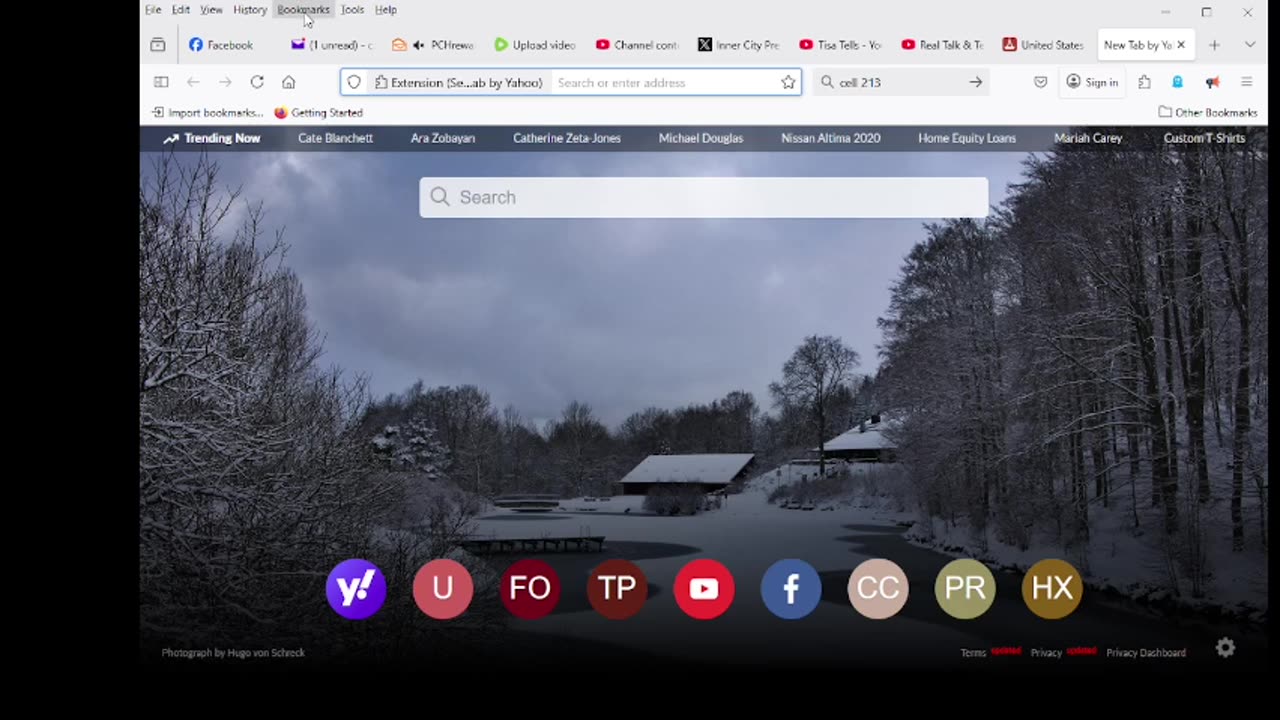Reload the current page

[x=257, y=82]
